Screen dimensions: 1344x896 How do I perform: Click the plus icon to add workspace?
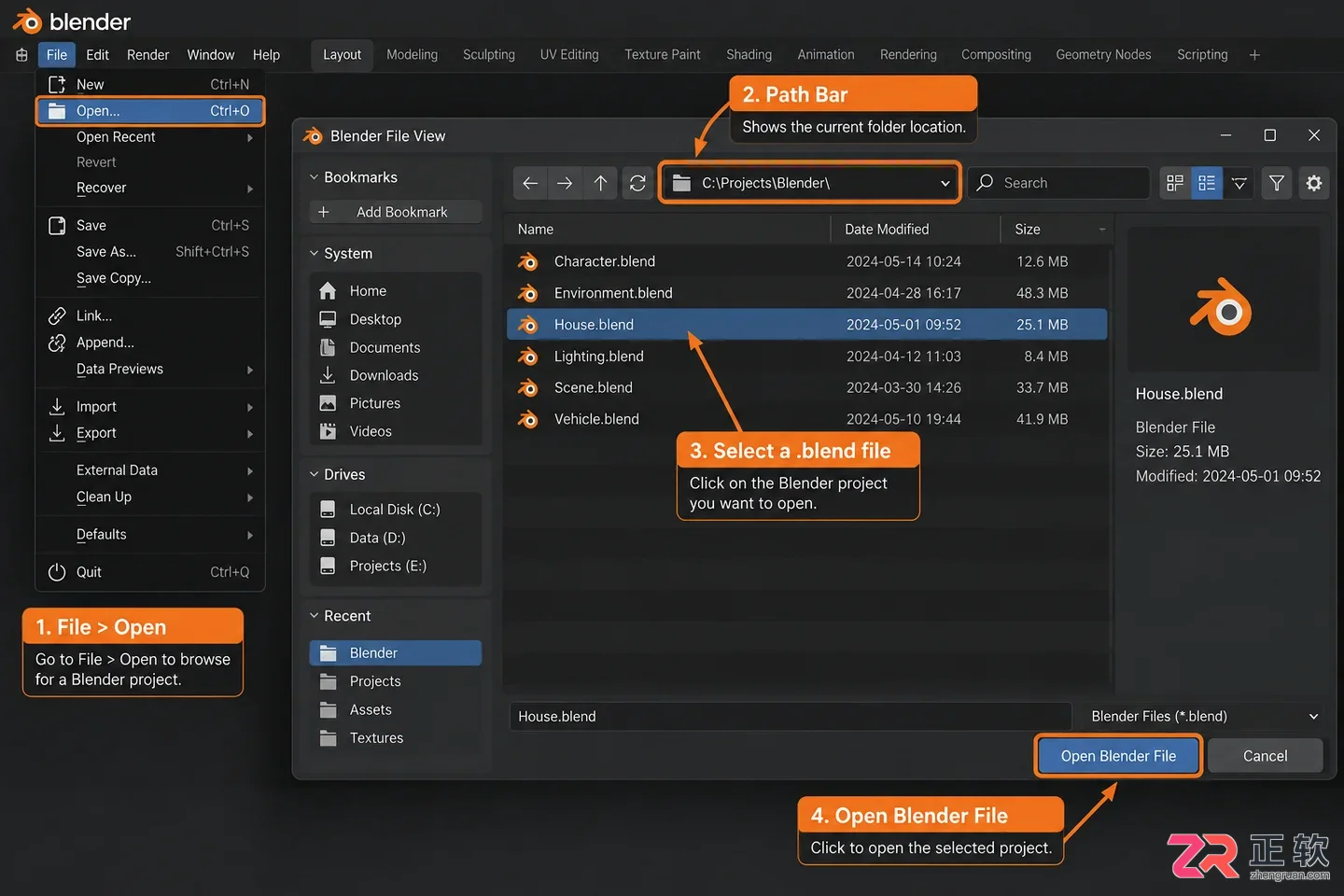tap(1254, 55)
